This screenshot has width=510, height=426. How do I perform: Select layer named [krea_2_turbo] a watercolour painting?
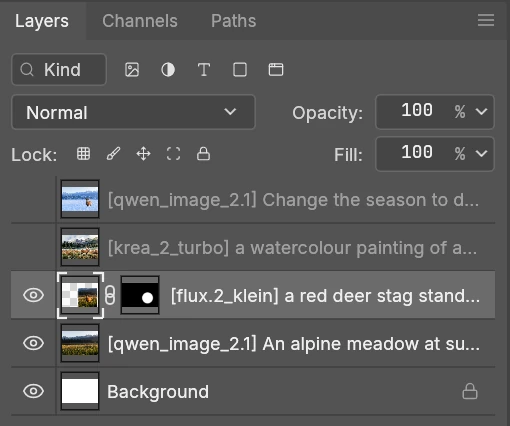pyautogui.click(x=293, y=248)
